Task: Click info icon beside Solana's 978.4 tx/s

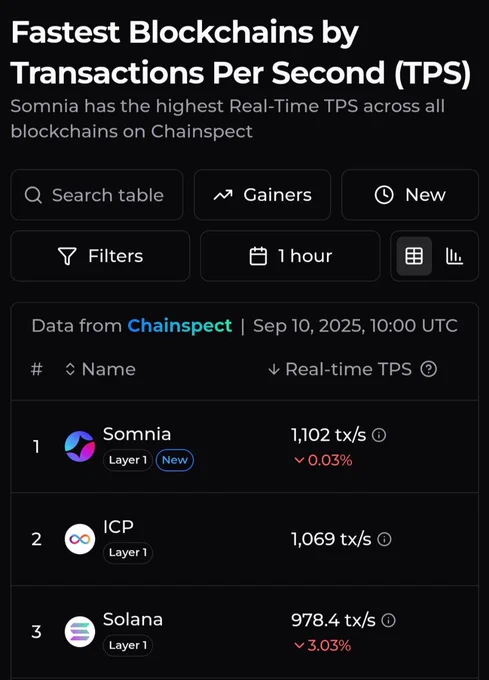Action: 388,620
